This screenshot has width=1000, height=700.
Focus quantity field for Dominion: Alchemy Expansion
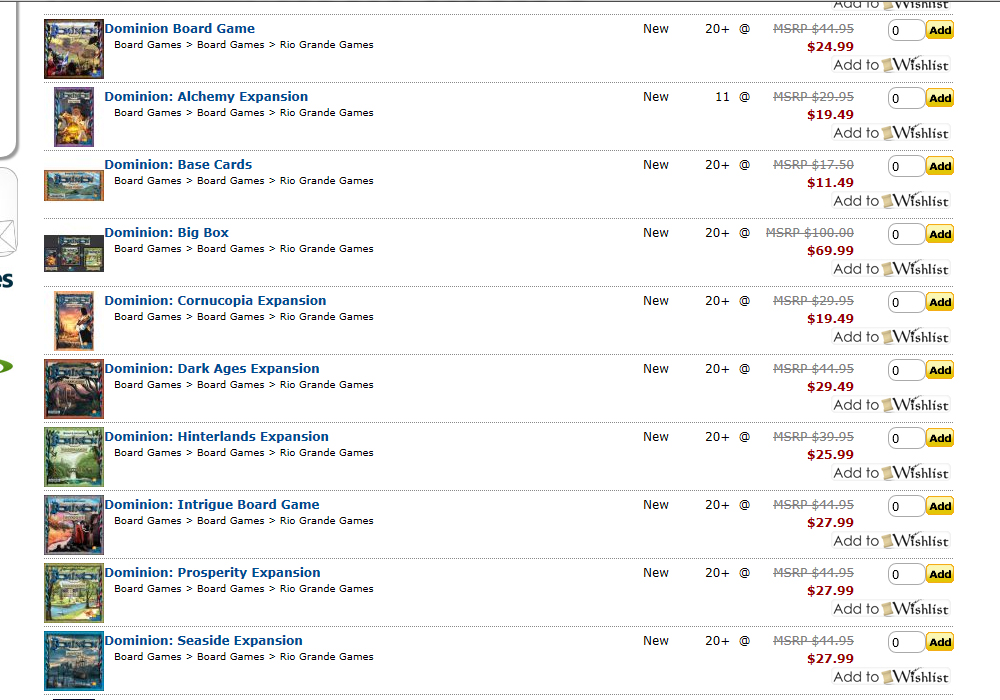coord(906,98)
